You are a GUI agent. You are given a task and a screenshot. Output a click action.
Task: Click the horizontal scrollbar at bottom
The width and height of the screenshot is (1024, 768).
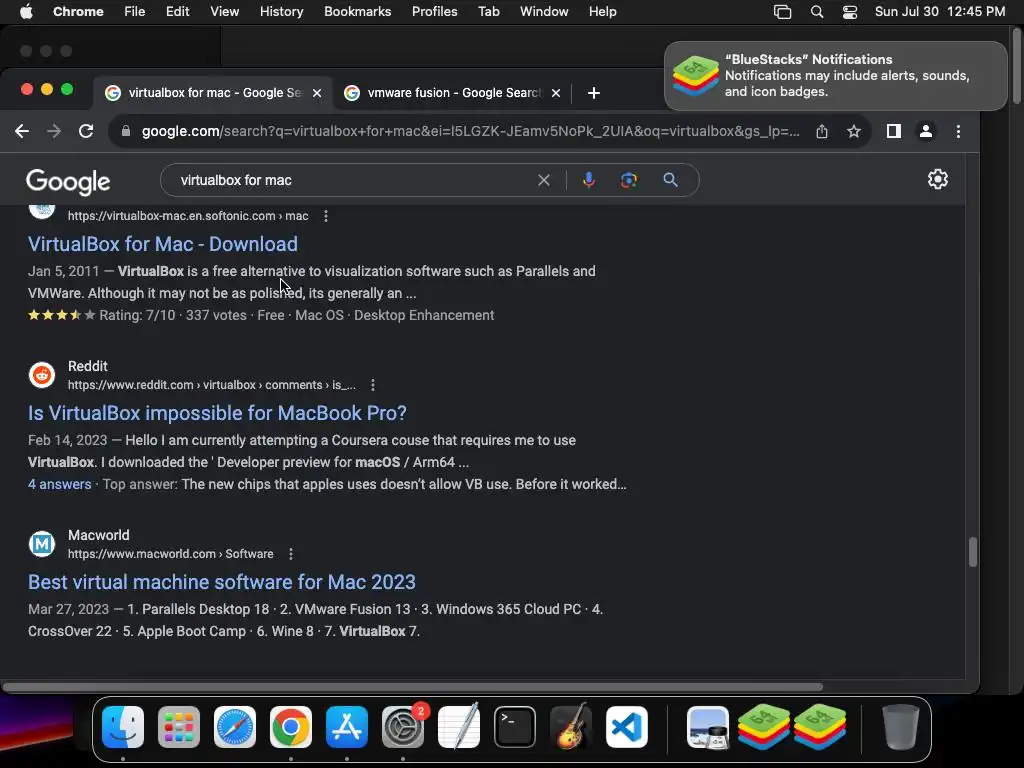[412, 687]
